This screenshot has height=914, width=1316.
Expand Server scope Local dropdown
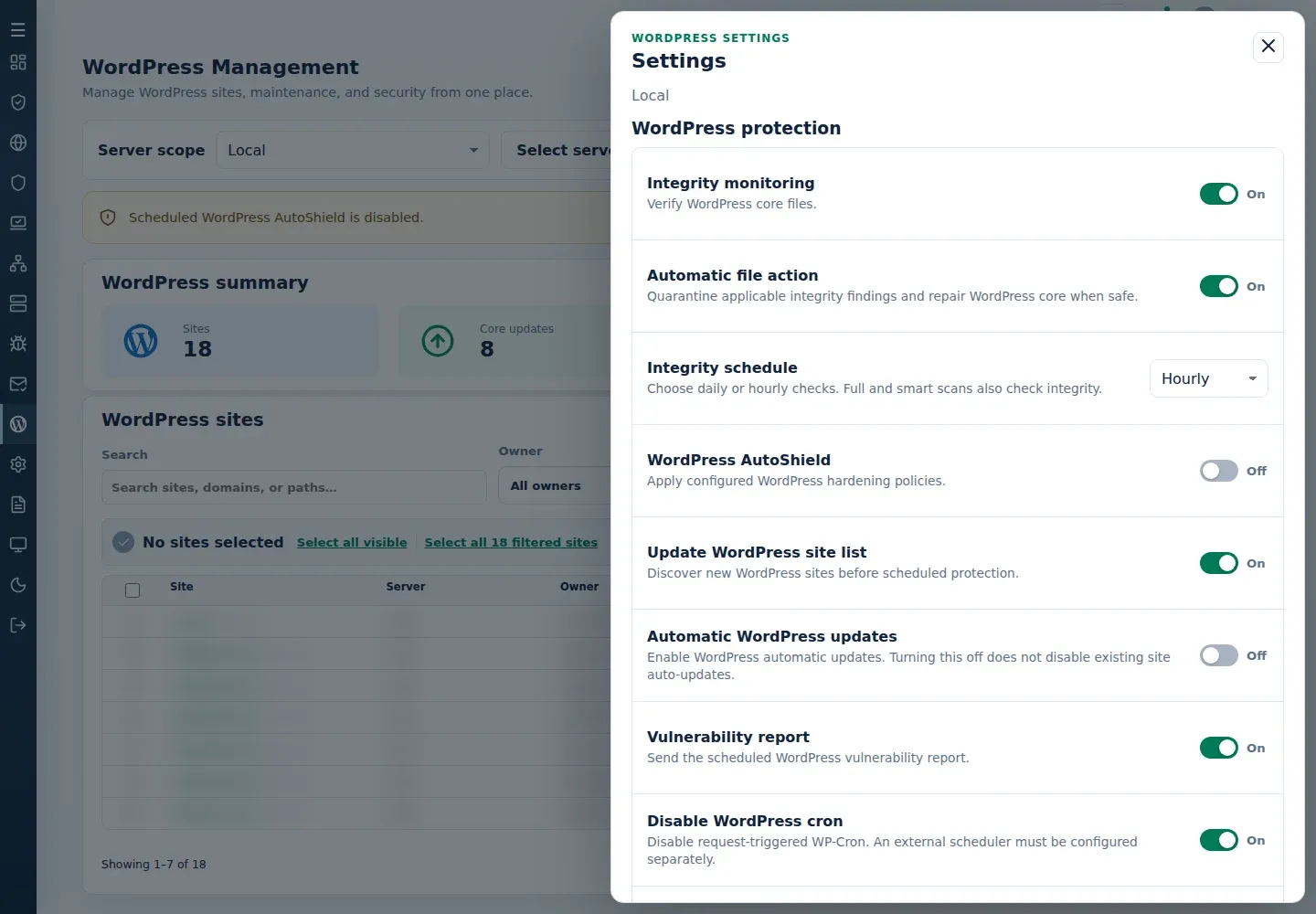pos(352,150)
